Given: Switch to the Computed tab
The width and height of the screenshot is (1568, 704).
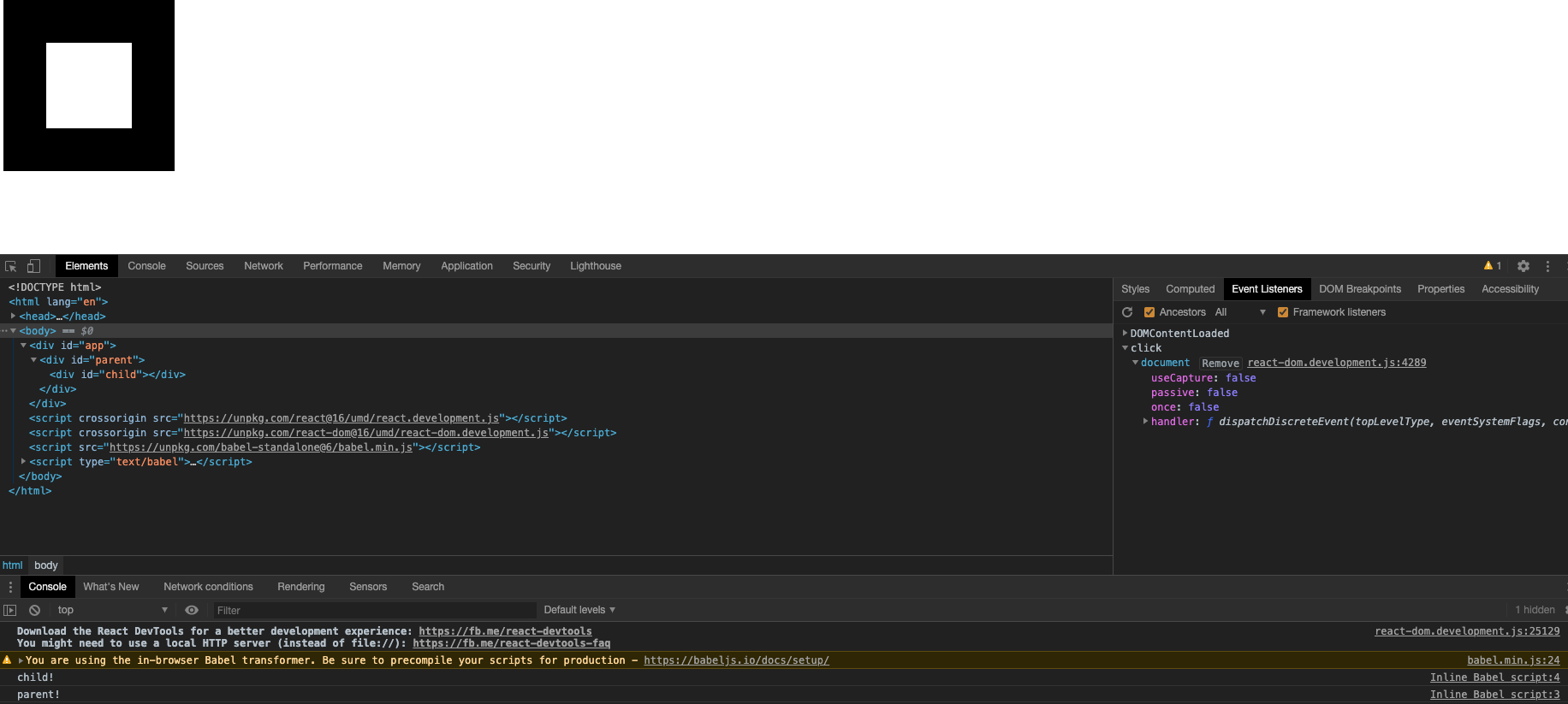Looking at the screenshot, I should 1190,289.
